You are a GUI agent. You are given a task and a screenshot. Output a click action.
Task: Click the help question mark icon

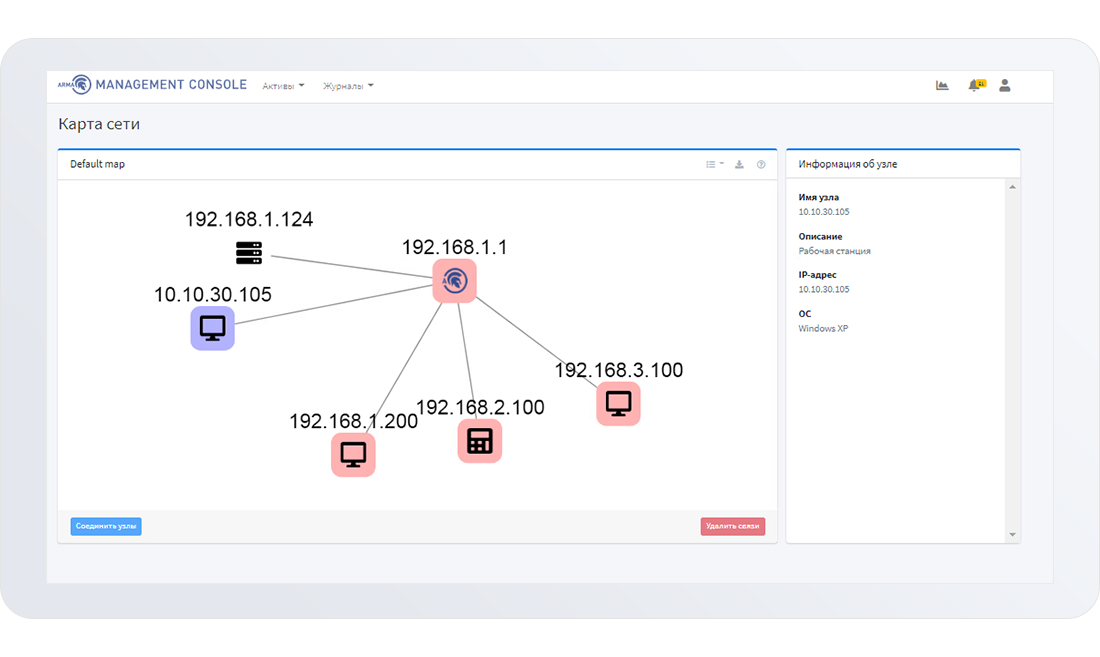761,164
